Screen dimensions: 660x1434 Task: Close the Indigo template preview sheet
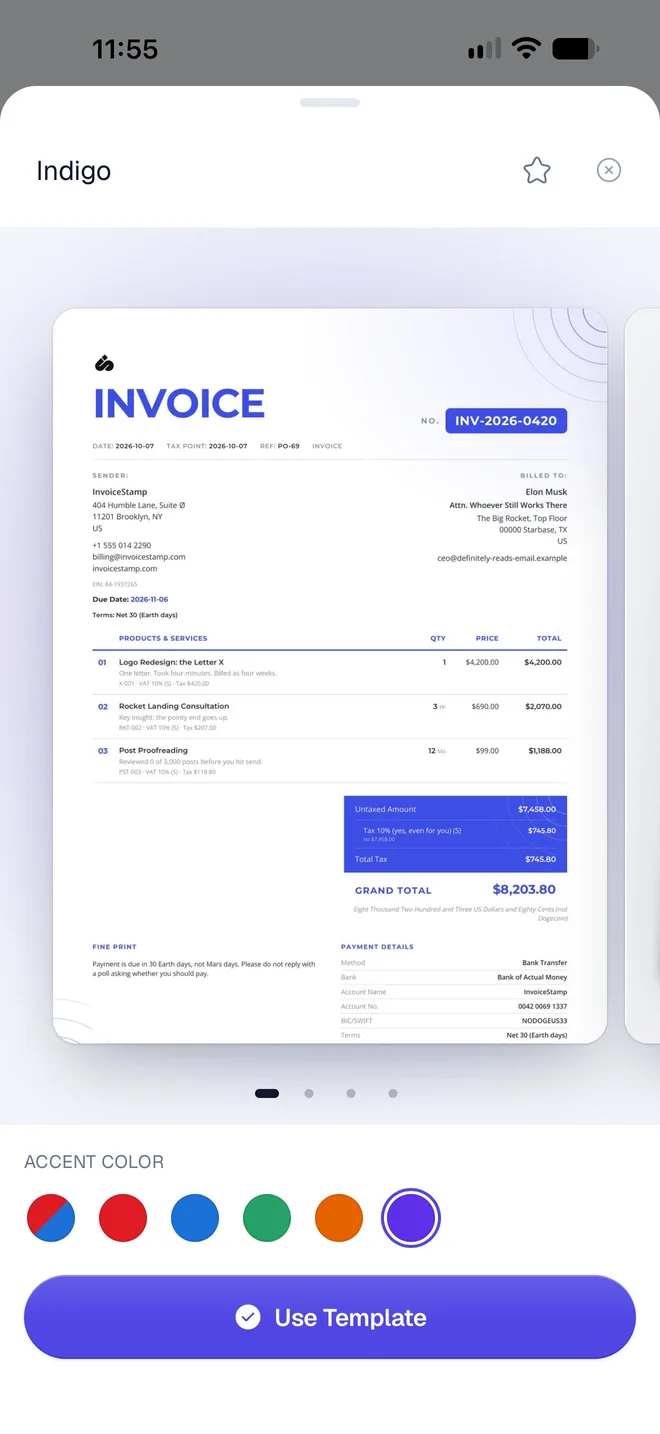pyautogui.click(x=609, y=170)
